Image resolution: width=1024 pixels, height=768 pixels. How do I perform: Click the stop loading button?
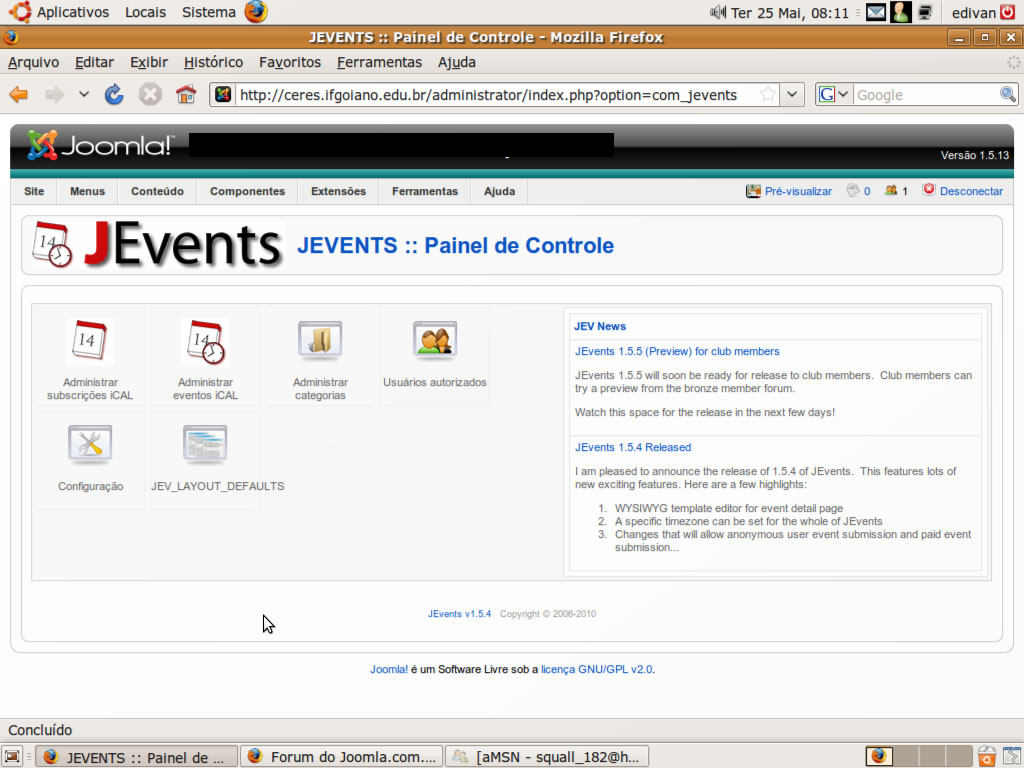150,95
